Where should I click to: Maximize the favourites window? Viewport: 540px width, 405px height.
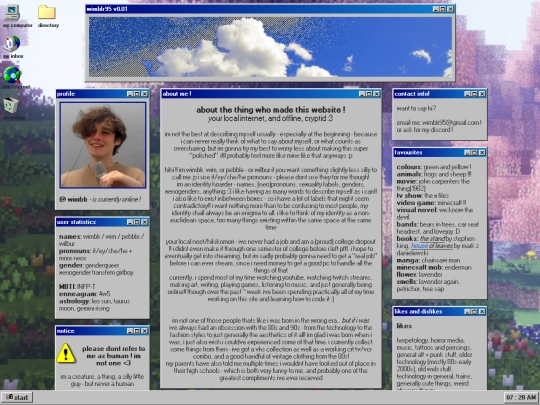pyautogui.click(x=475, y=153)
